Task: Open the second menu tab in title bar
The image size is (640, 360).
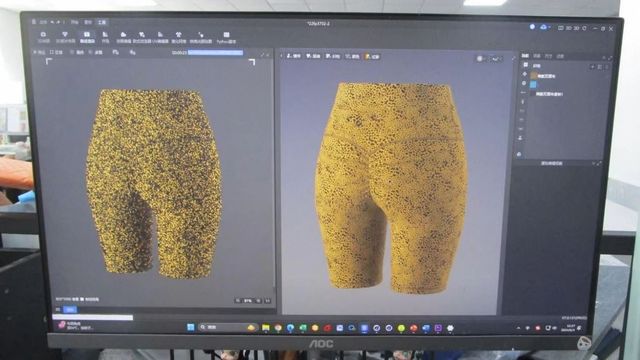Action: [88, 22]
